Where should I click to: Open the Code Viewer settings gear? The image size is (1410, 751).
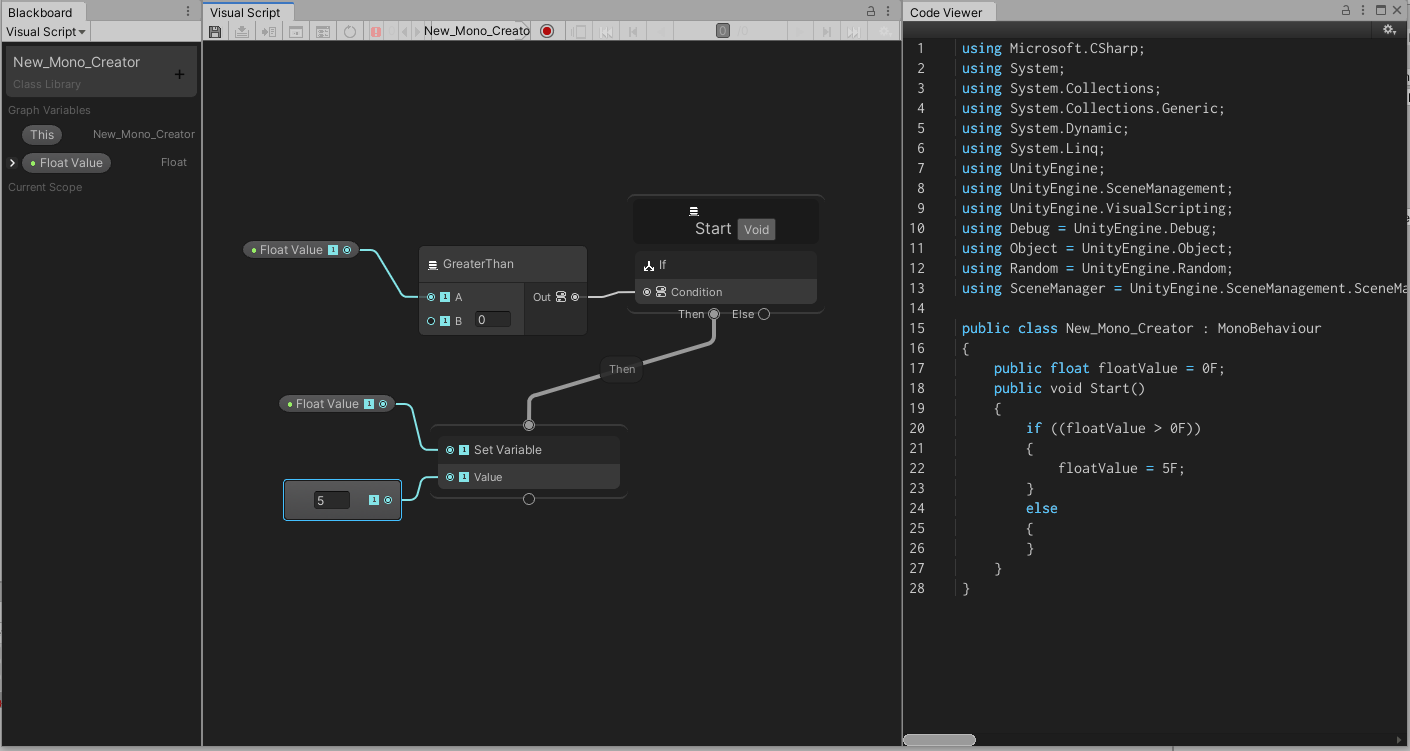1390,29
